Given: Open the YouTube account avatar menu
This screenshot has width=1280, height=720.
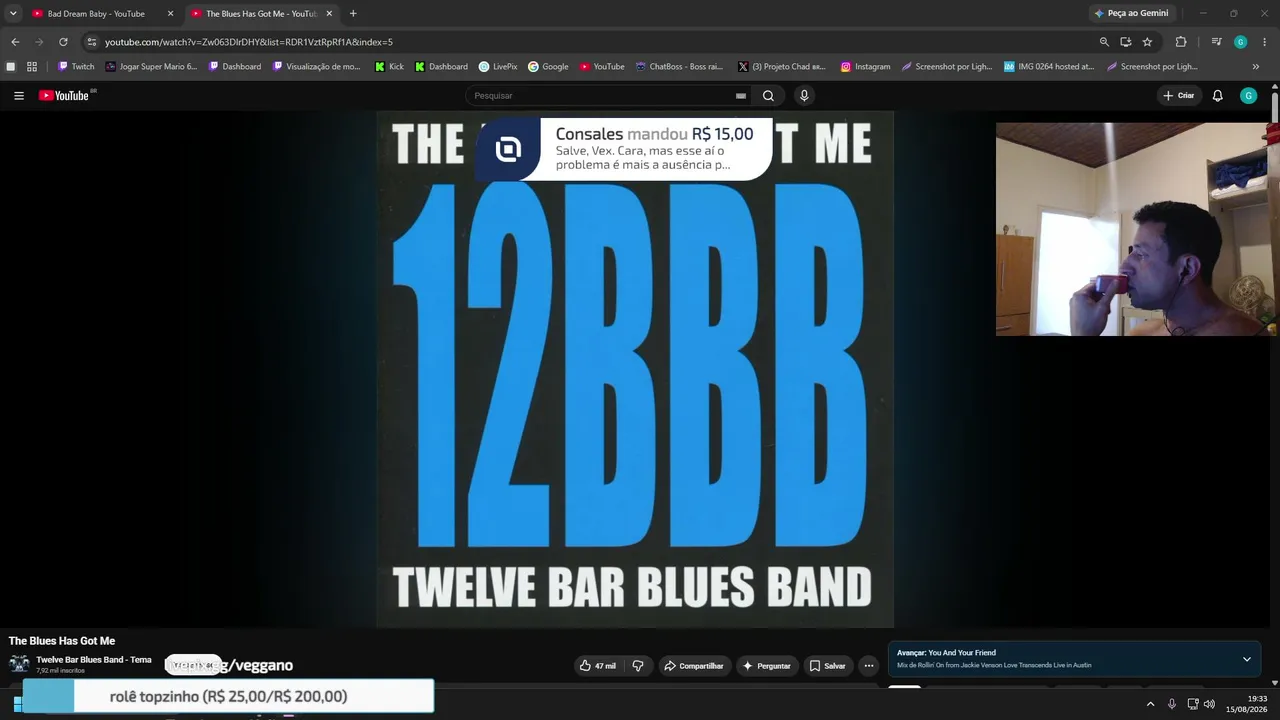Looking at the screenshot, I should pyautogui.click(x=1248, y=96).
